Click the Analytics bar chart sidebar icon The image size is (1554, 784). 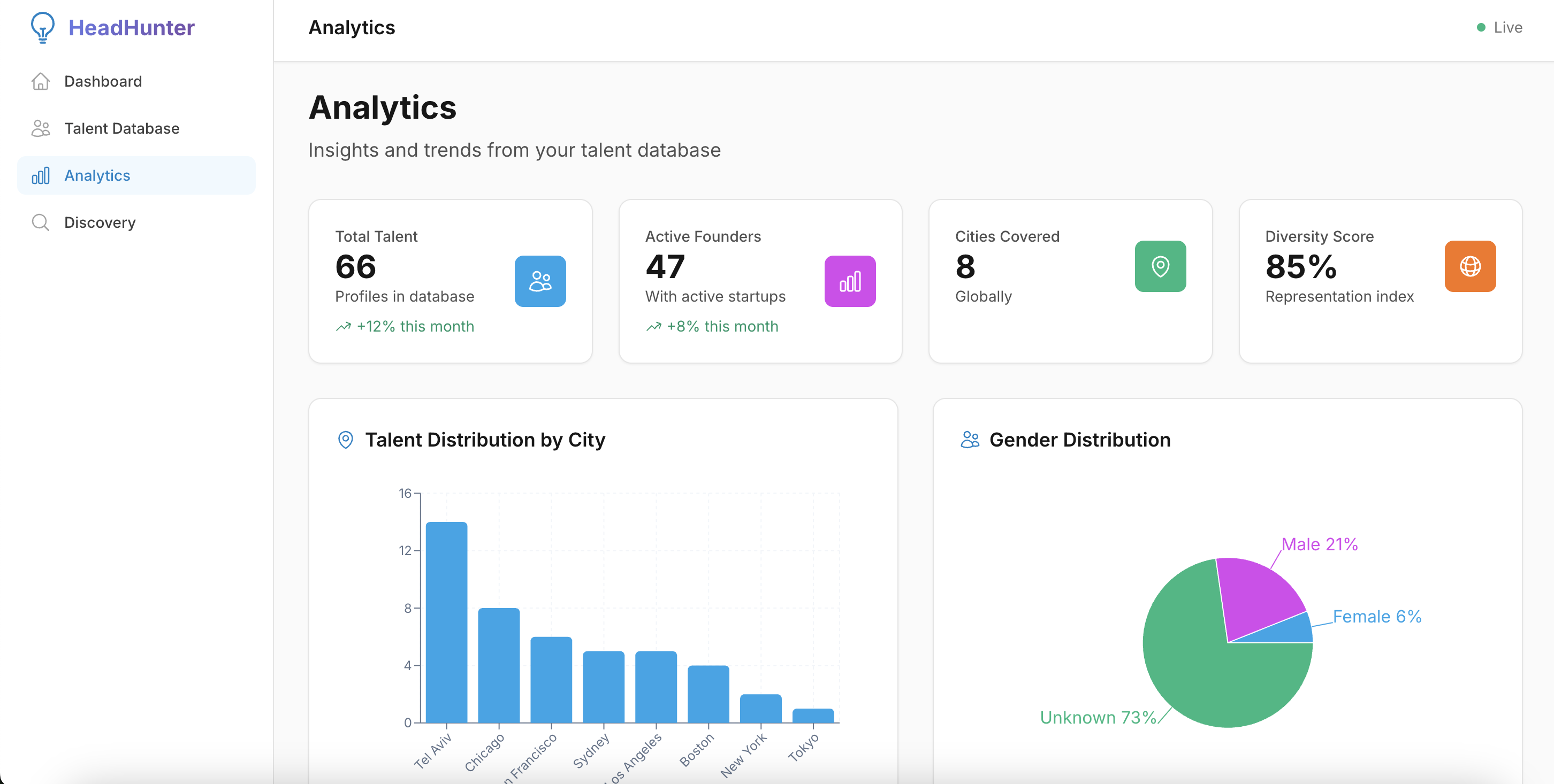[x=41, y=175]
